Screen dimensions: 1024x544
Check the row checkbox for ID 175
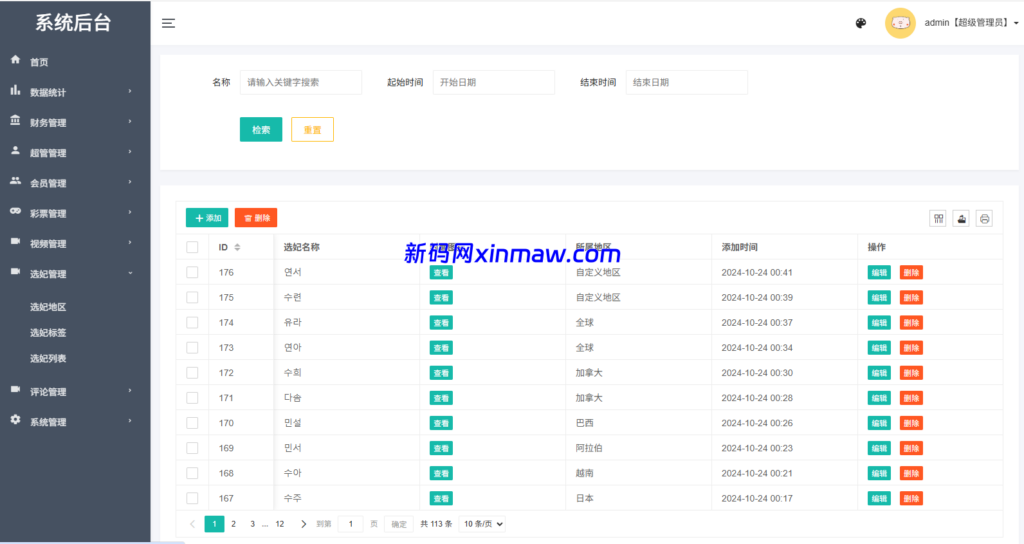[x=192, y=297]
